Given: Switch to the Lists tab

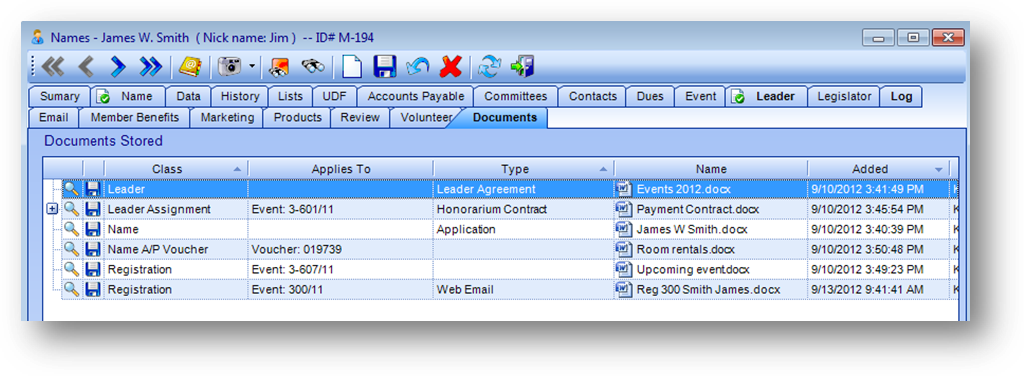Looking at the screenshot, I should point(290,97).
